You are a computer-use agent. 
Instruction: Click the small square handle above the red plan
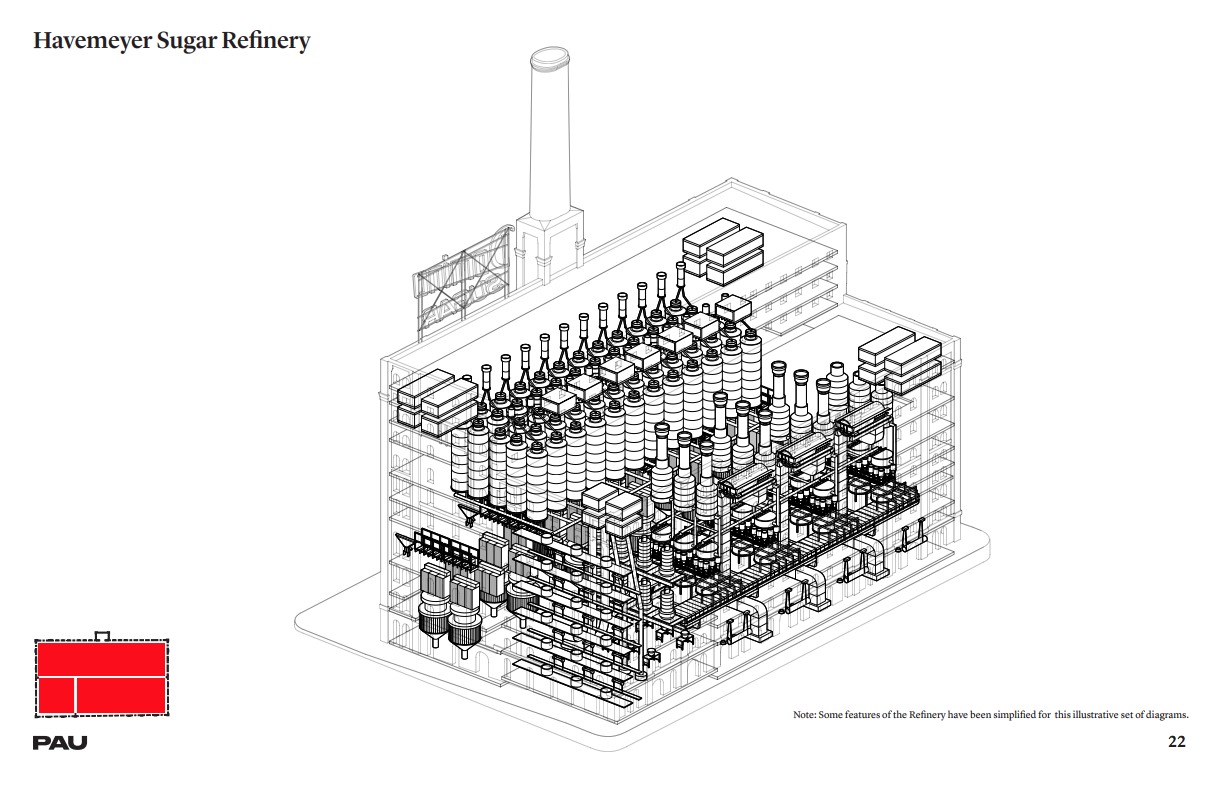coord(100,636)
